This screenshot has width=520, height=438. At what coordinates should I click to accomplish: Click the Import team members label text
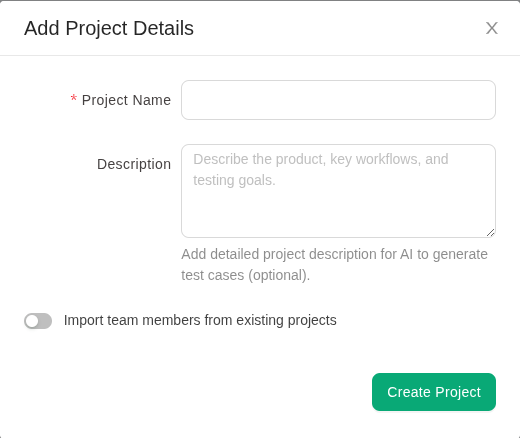pyautogui.click(x=200, y=320)
